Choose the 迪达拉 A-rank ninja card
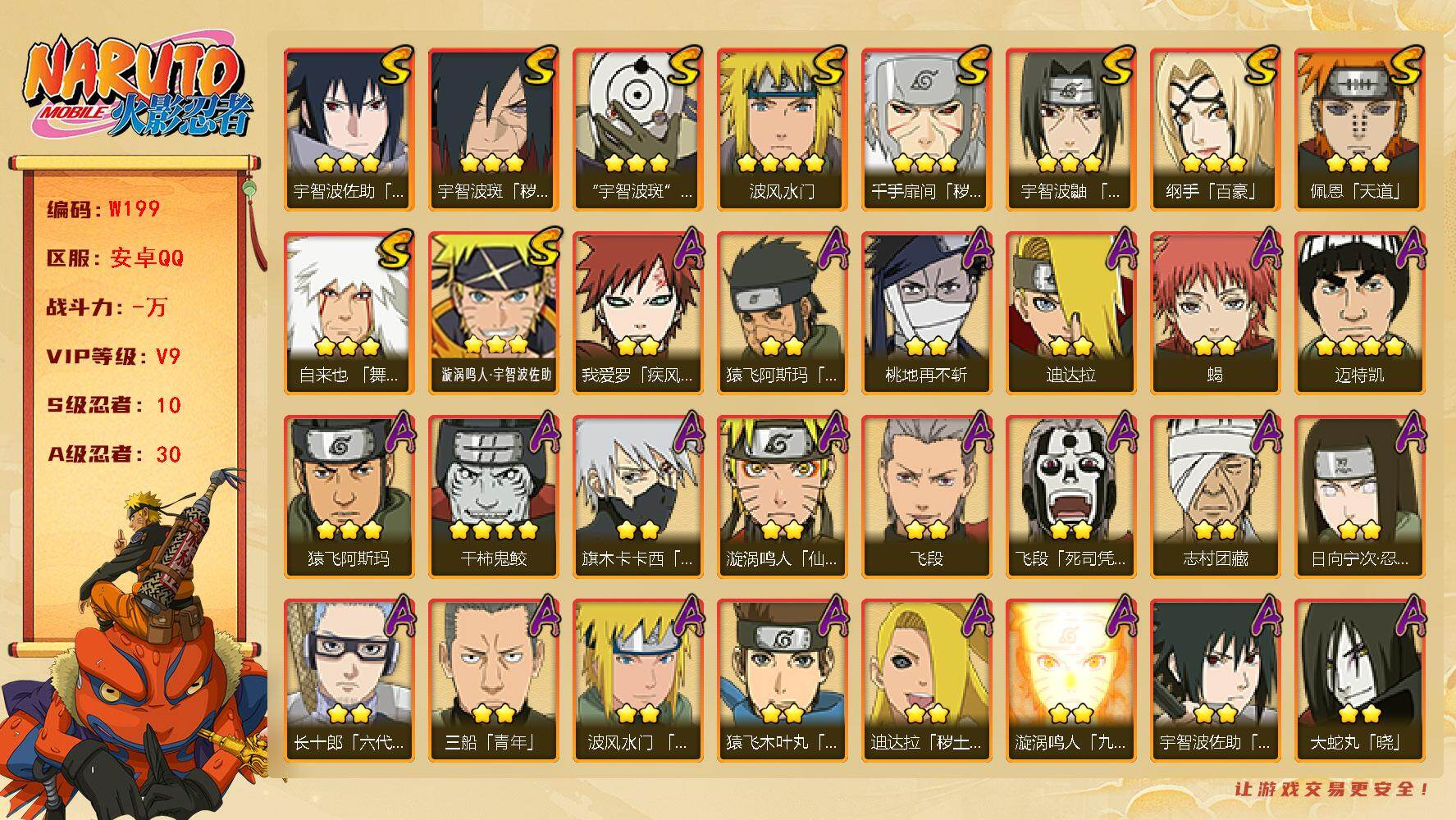1456x820 pixels. point(1070,313)
